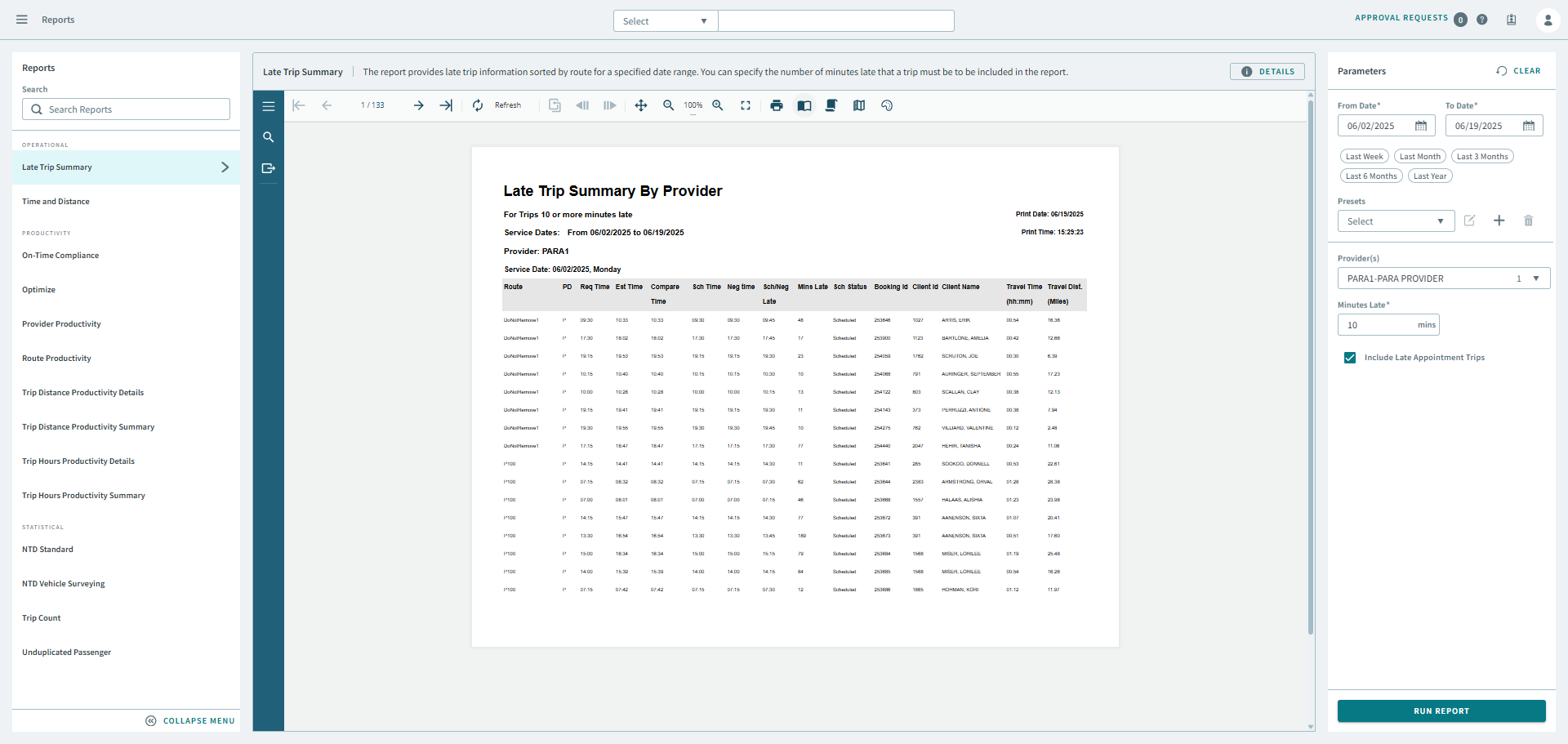Go to next report page

[418, 105]
